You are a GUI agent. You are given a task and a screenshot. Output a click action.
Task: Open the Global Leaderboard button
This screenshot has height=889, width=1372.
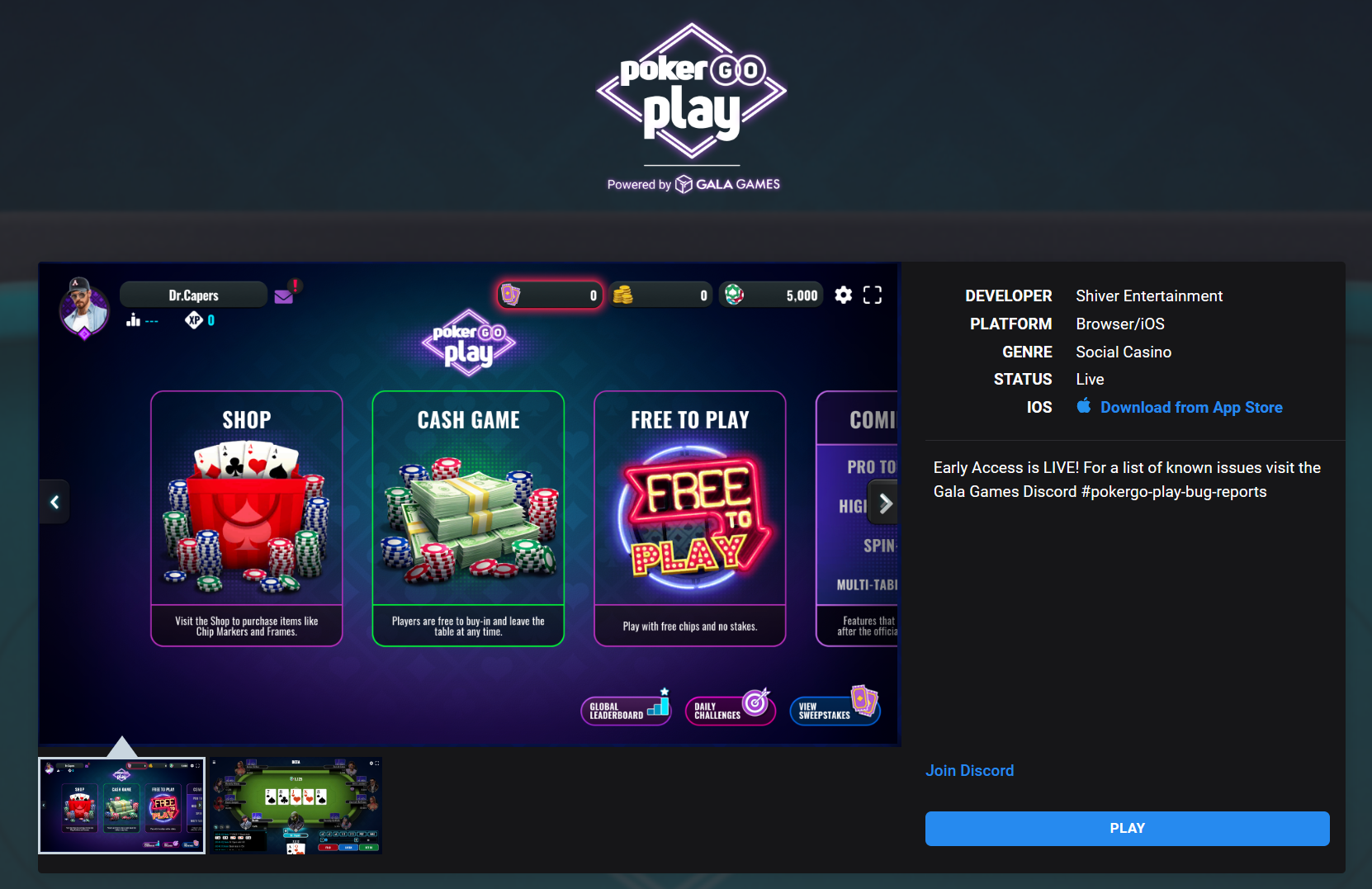coord(626,708)
